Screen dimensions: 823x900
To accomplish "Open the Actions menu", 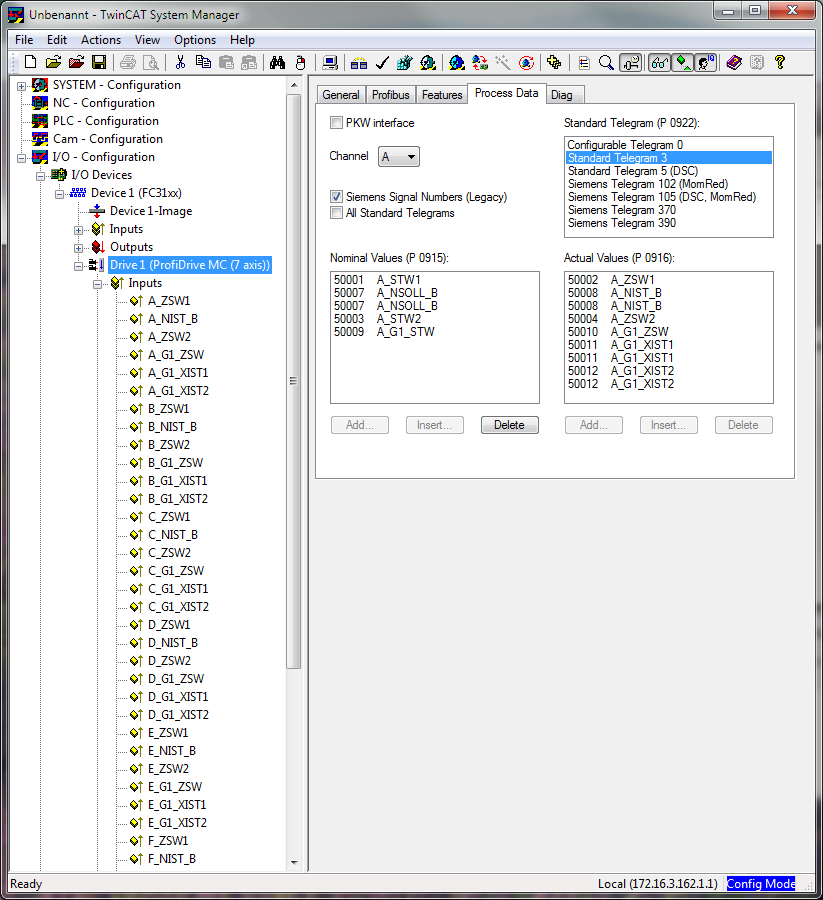I will (101, 40).
